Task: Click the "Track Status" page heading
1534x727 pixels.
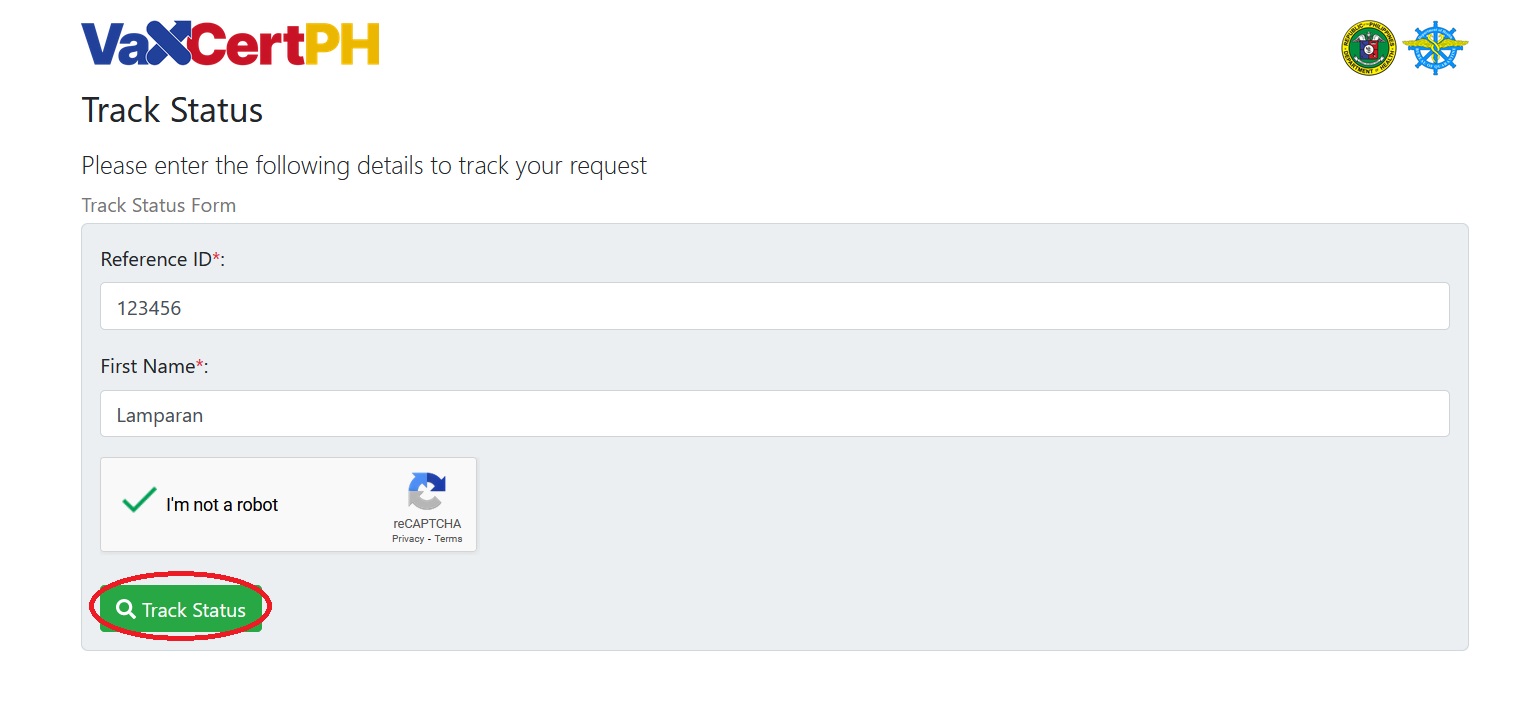Action: coord(172,110)
